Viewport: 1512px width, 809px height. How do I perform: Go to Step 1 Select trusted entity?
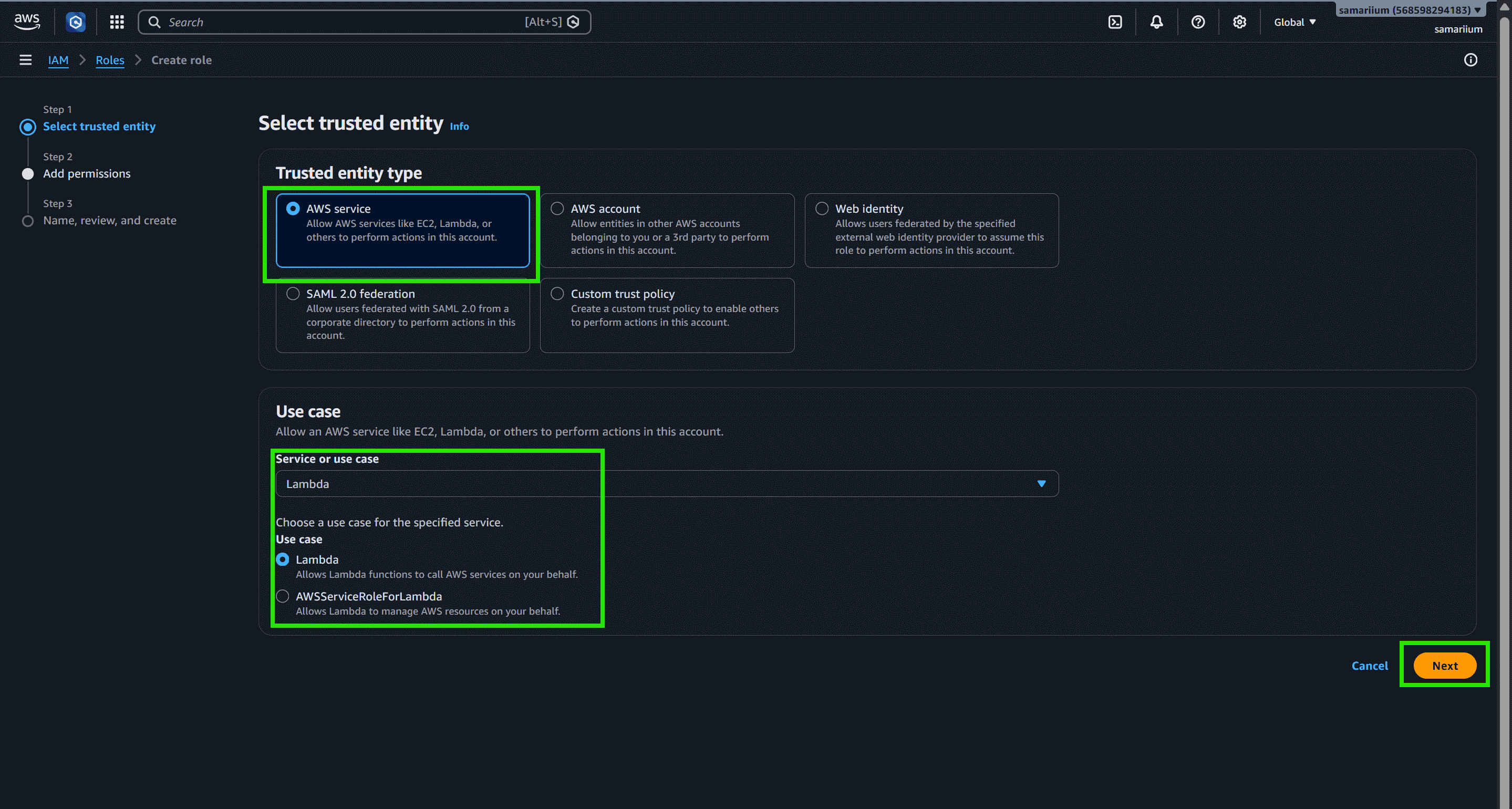pyautogui.click(x=99, y=126)
